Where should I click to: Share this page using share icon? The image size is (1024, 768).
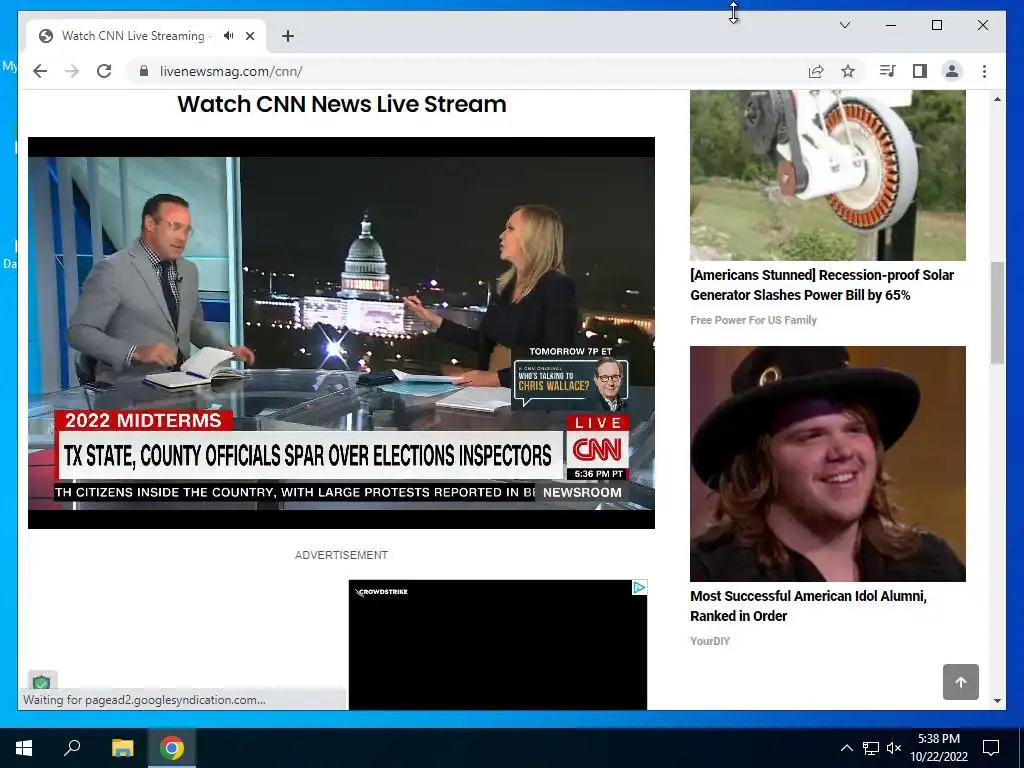click(816, 71)
